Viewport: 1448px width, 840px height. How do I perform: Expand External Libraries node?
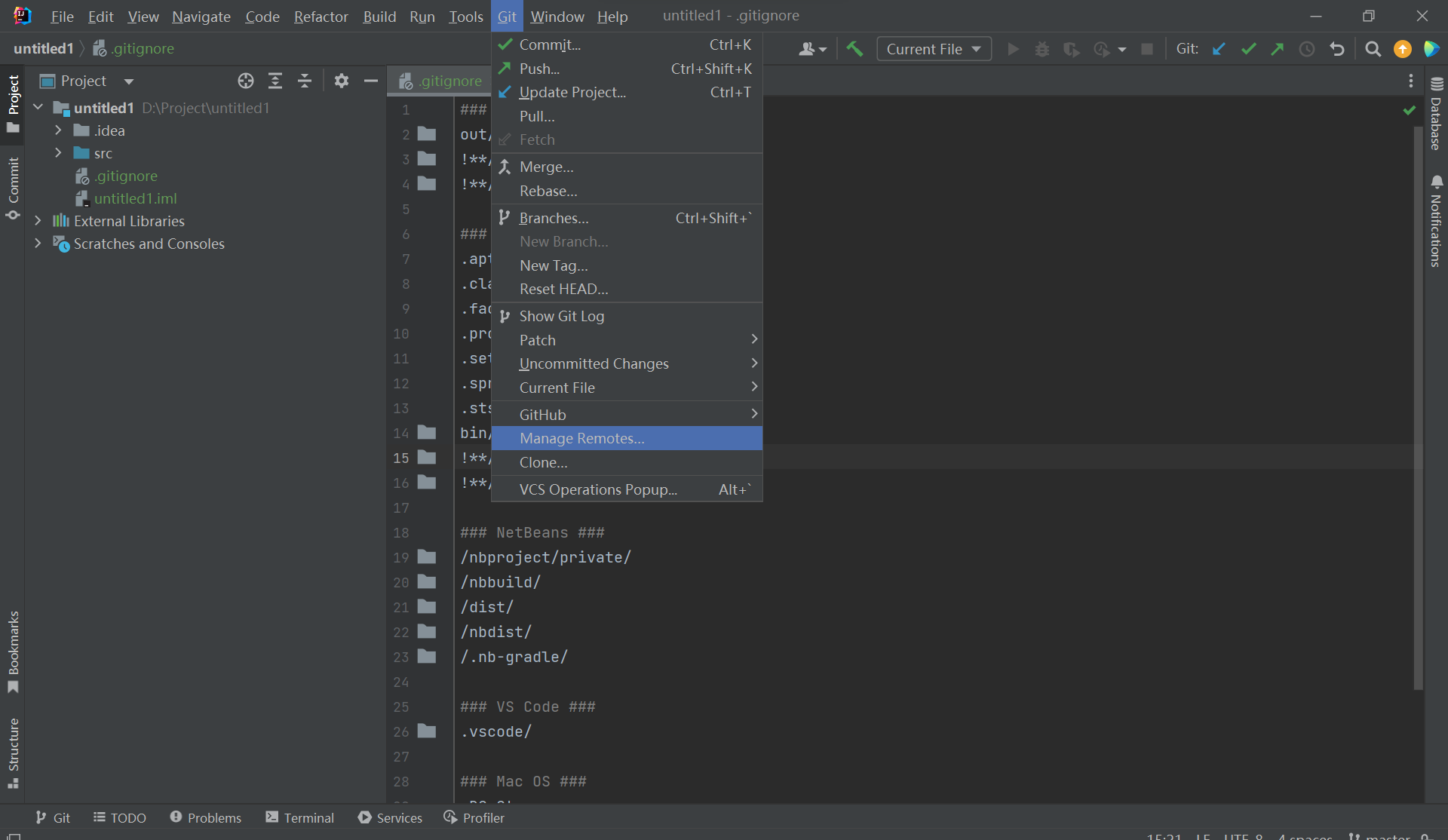tap(38, 221)
